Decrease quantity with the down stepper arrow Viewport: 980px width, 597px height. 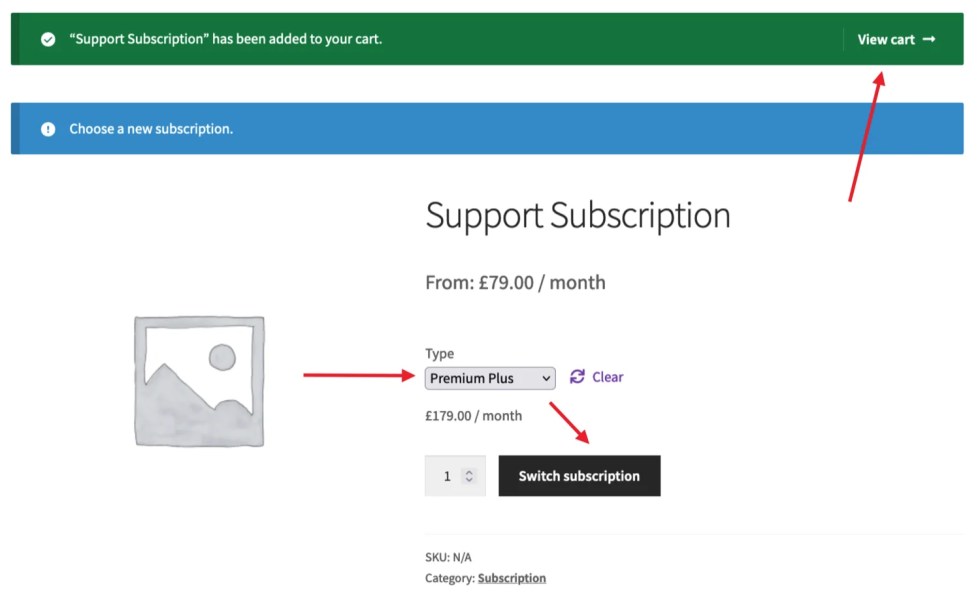[469, 481]
